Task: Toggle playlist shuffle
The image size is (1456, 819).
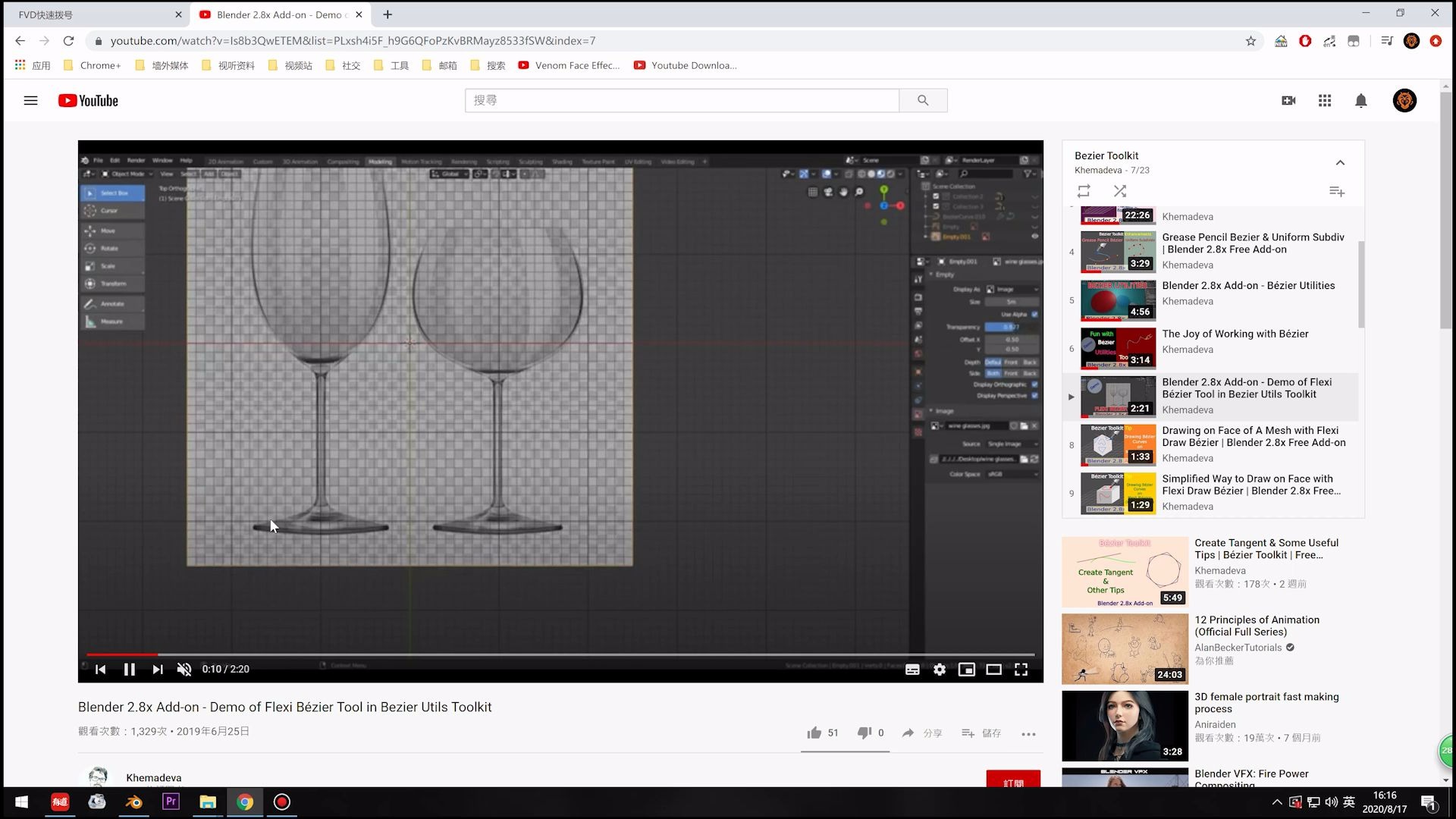Action: (x=1120, y=191)
